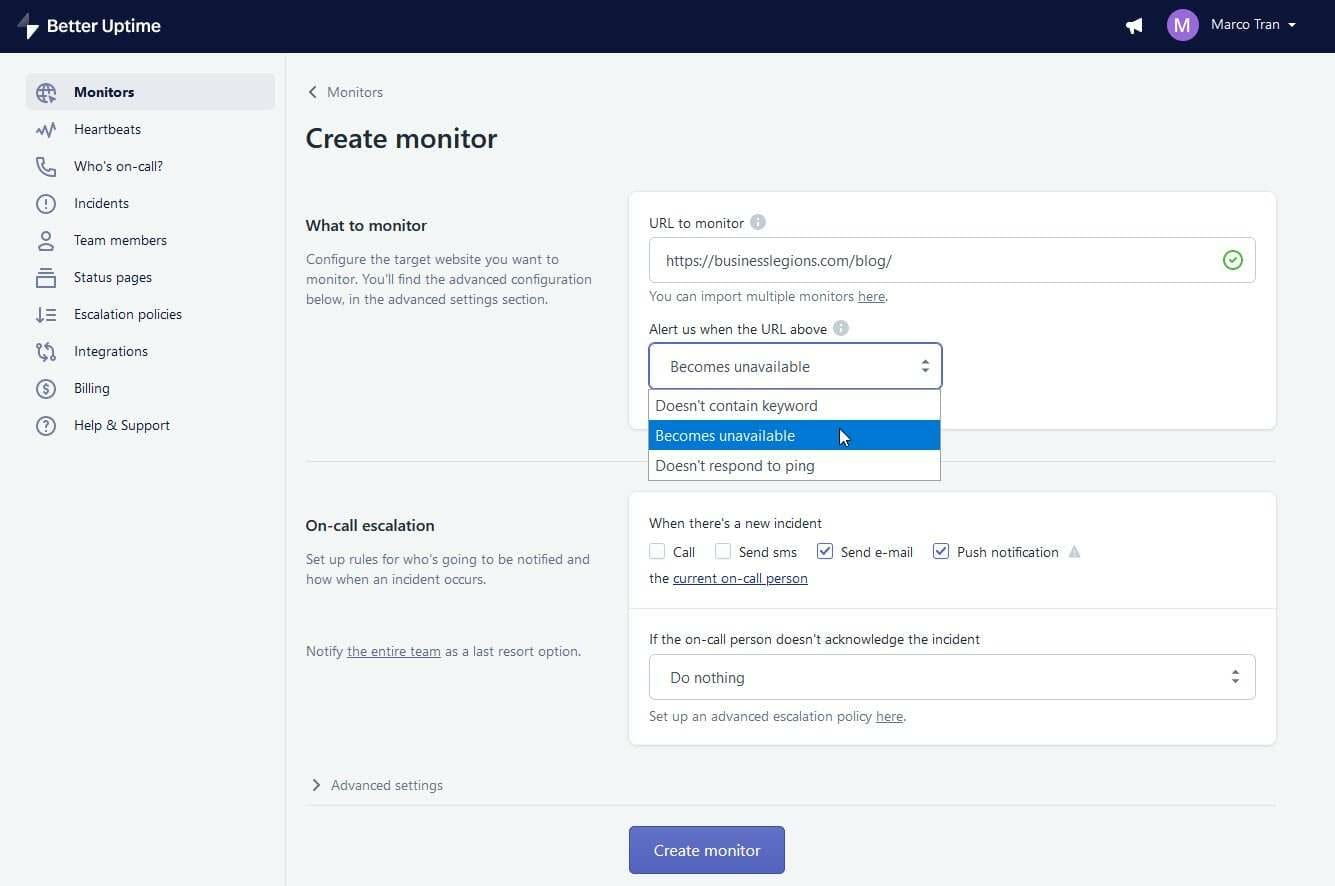
Task: Open the Marco Tran account menu
Action: pyautogui.click(x=1246, y=25)
